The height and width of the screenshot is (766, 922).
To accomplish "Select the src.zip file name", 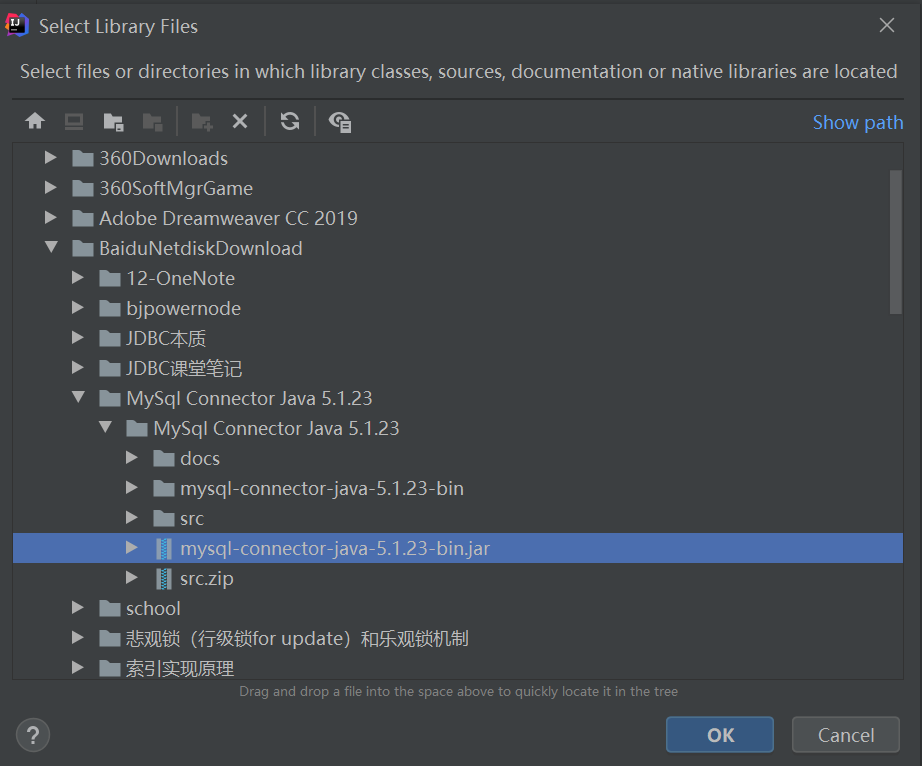I will coord(206,578).
